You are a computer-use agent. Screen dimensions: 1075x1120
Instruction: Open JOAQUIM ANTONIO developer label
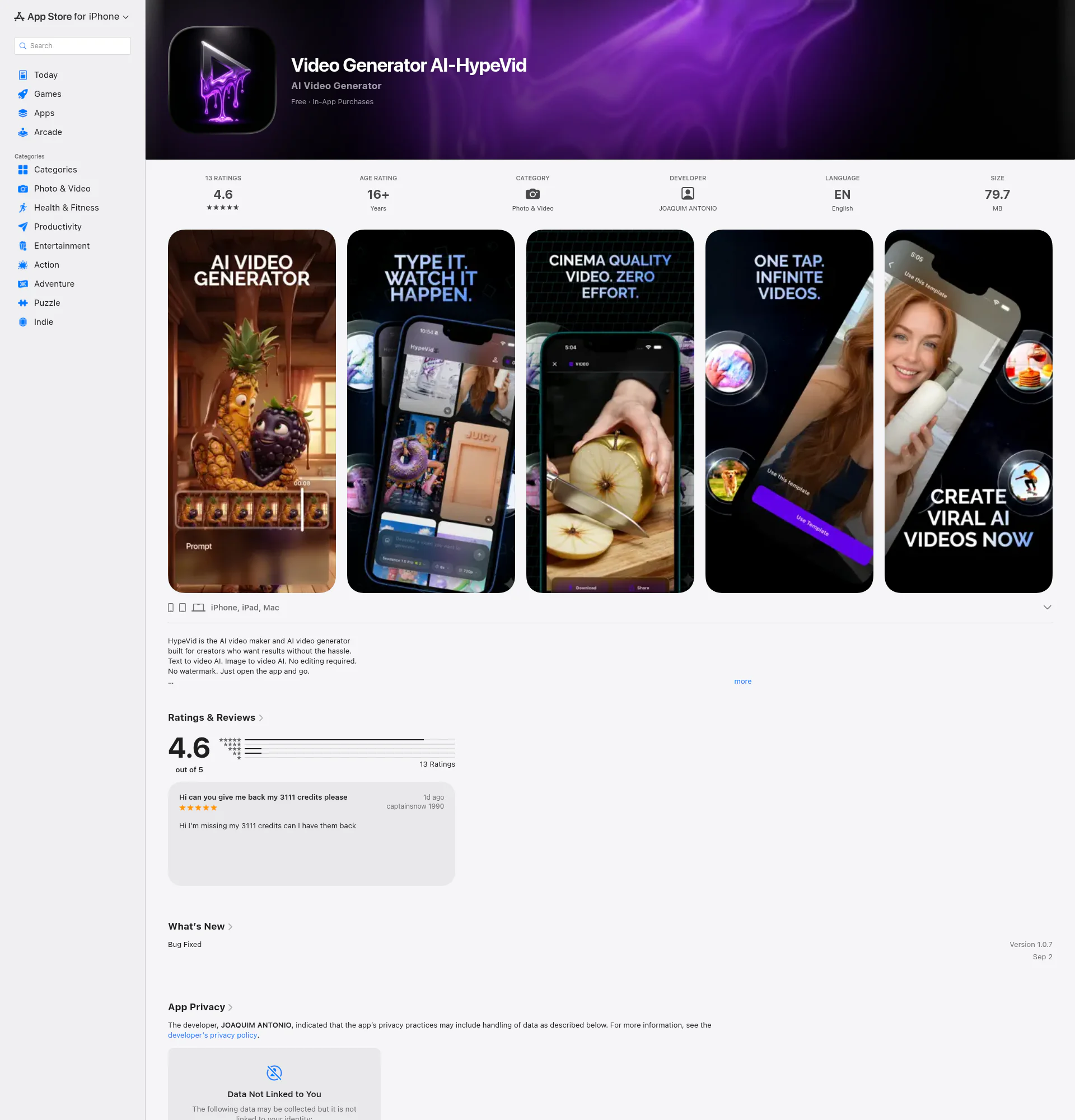[x=688, y=208]
